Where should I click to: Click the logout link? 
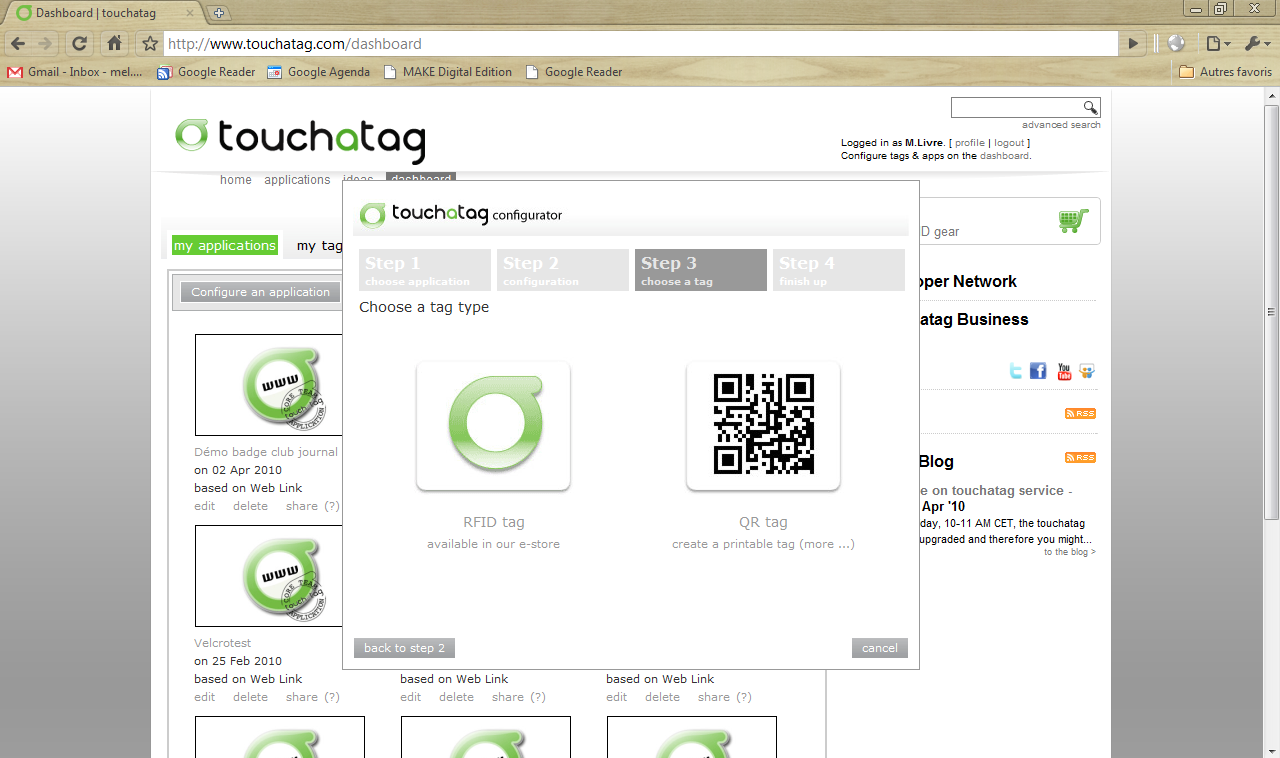(x=1009, y=143)
